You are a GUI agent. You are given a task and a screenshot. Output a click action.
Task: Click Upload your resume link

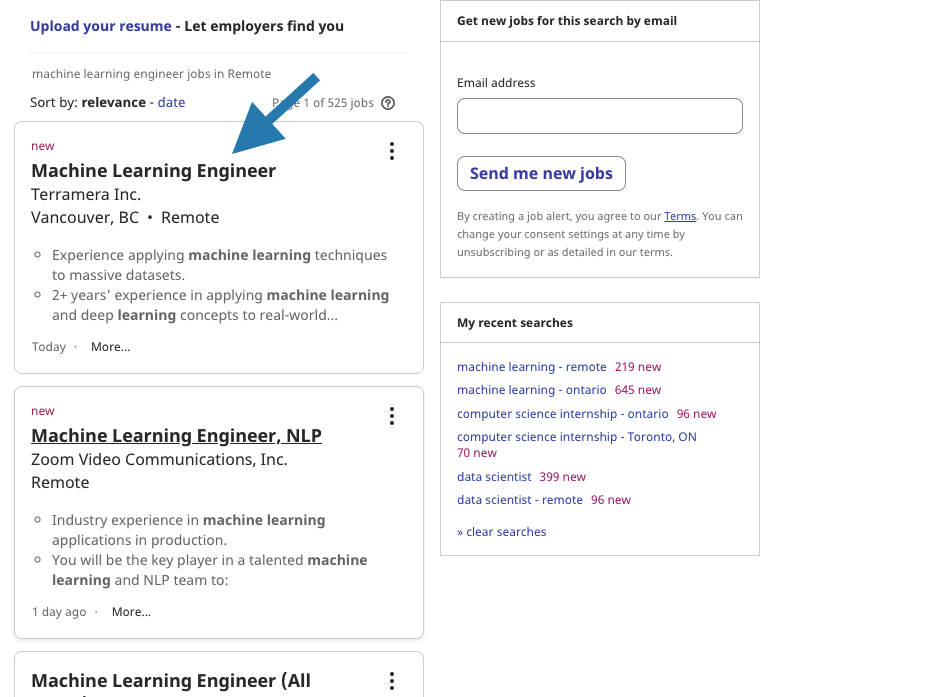(101, 26)
